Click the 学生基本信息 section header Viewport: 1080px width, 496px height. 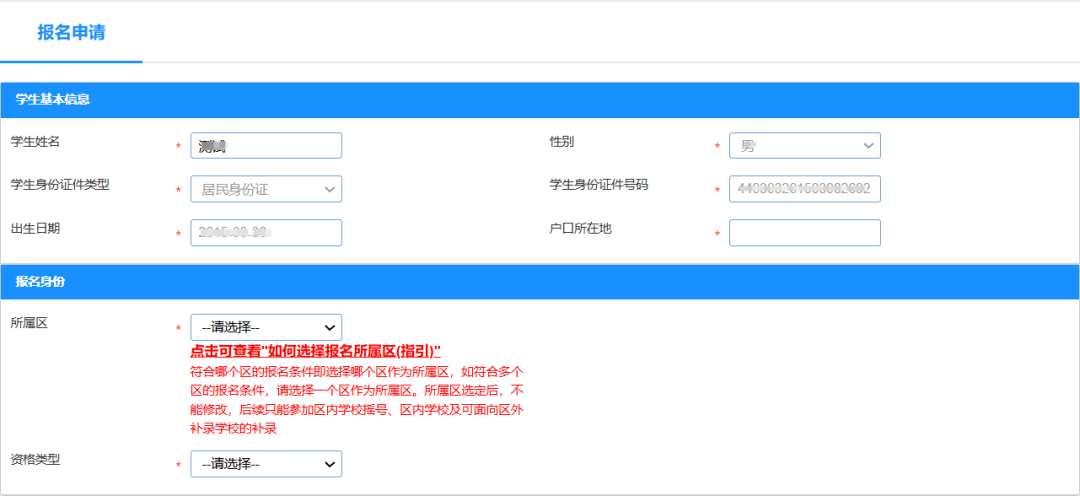coord(52,100)
